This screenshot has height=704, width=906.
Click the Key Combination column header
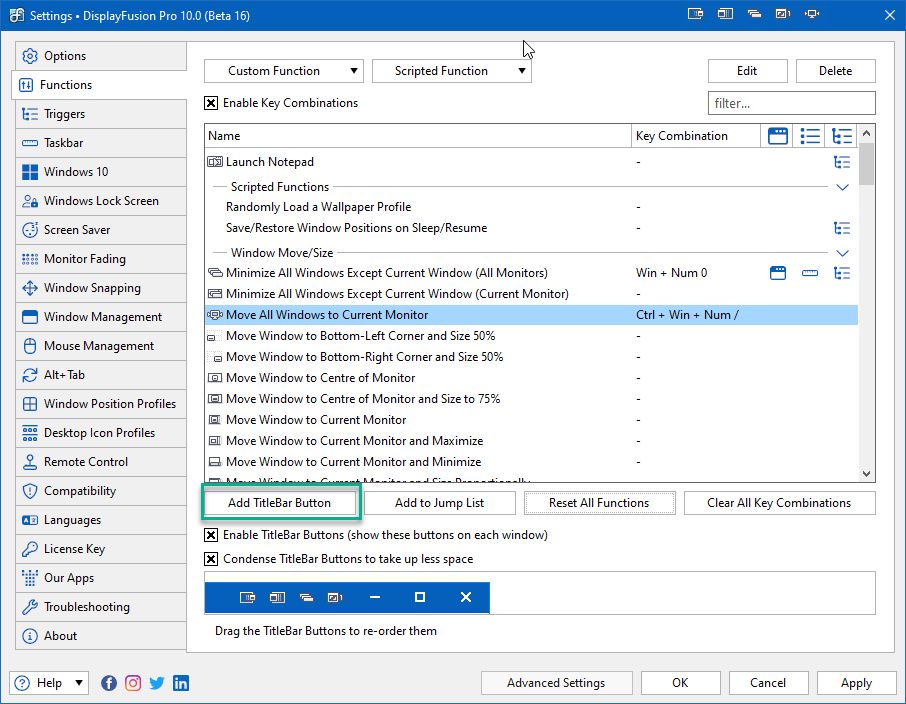coord(696,136)
